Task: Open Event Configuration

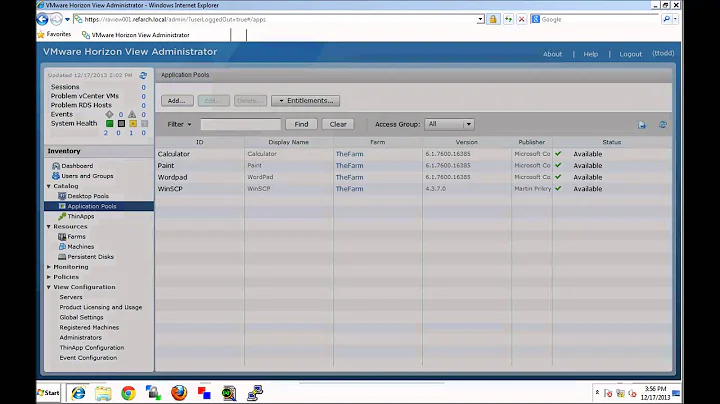Action: pyautogui.click(x=88, y=358)
